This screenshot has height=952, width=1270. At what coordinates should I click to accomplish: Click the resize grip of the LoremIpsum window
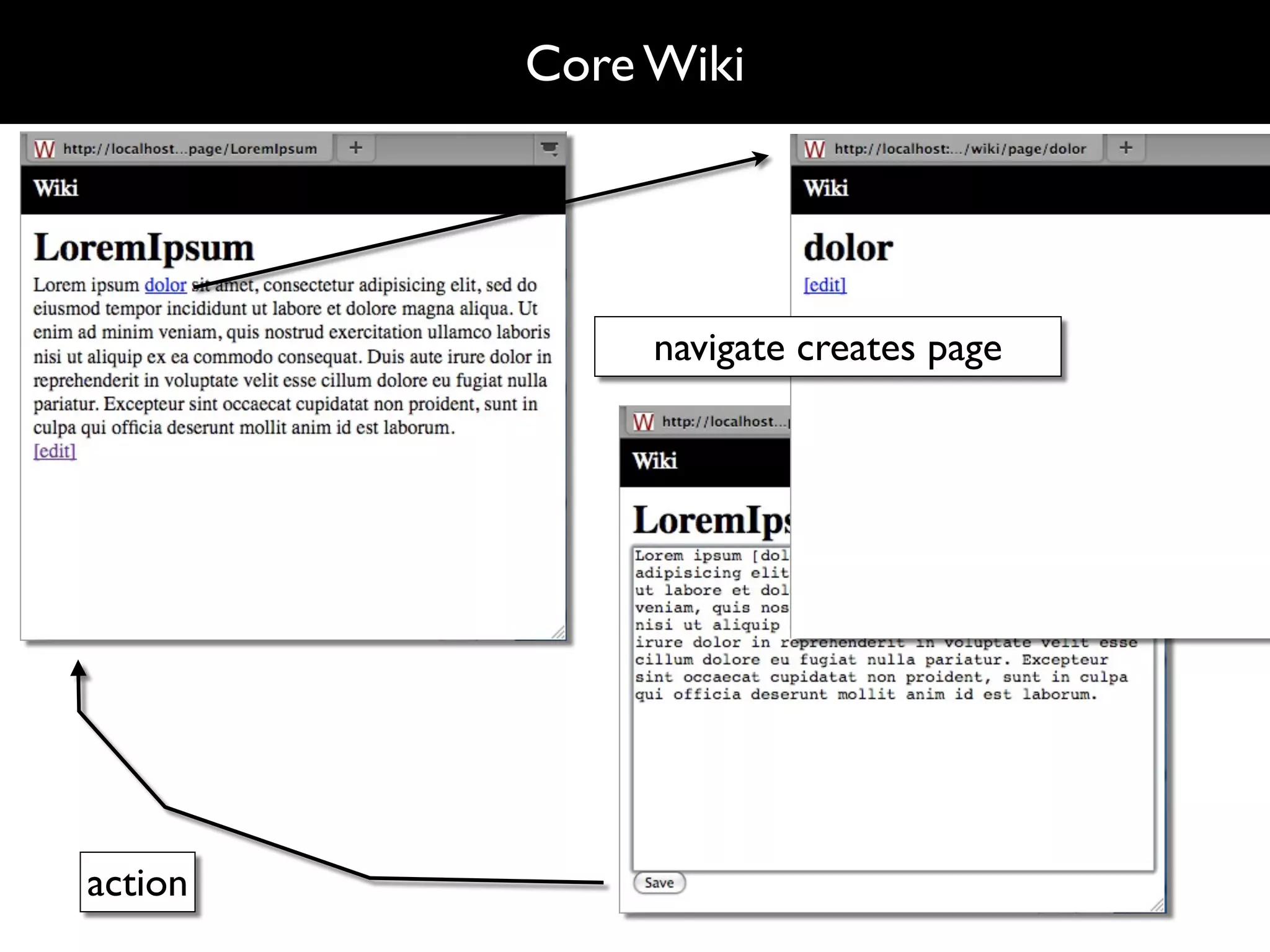tap(559, 632)
